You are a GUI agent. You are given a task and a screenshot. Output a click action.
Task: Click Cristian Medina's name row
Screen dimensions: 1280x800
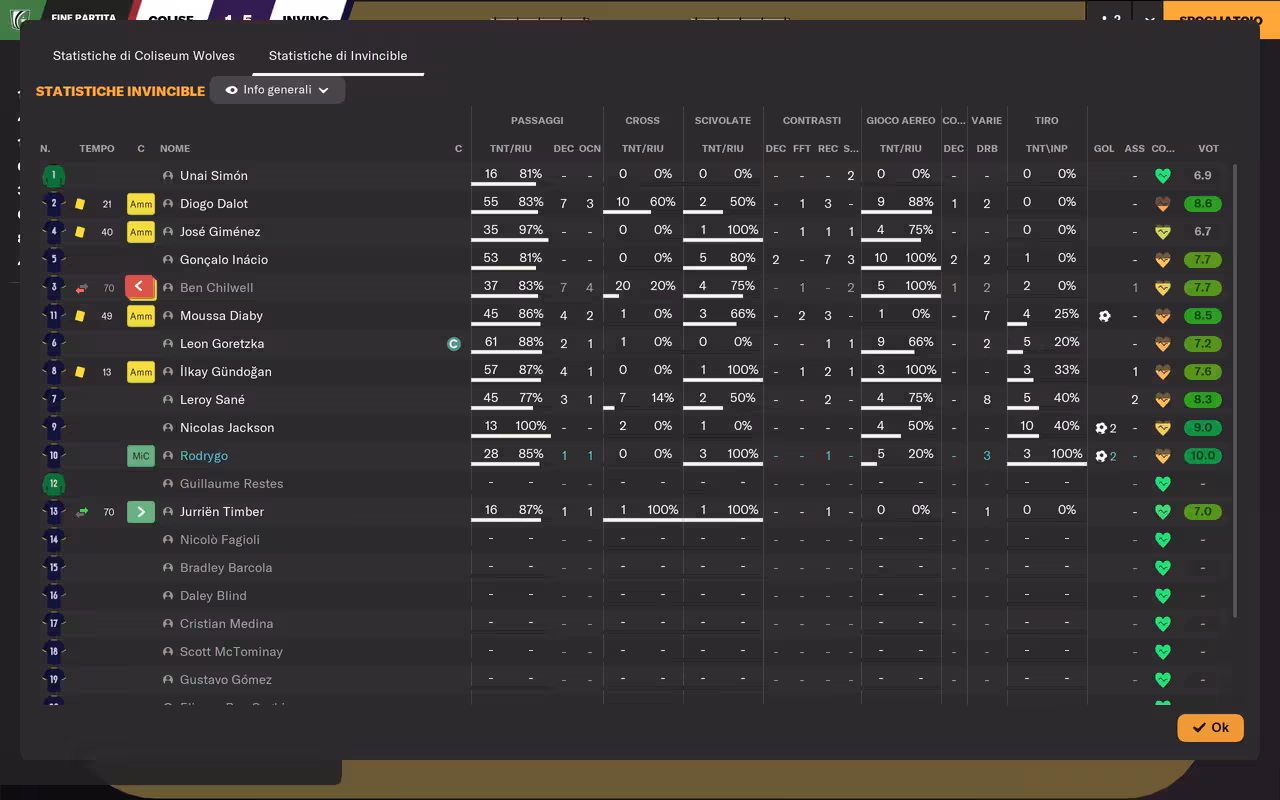227,624
